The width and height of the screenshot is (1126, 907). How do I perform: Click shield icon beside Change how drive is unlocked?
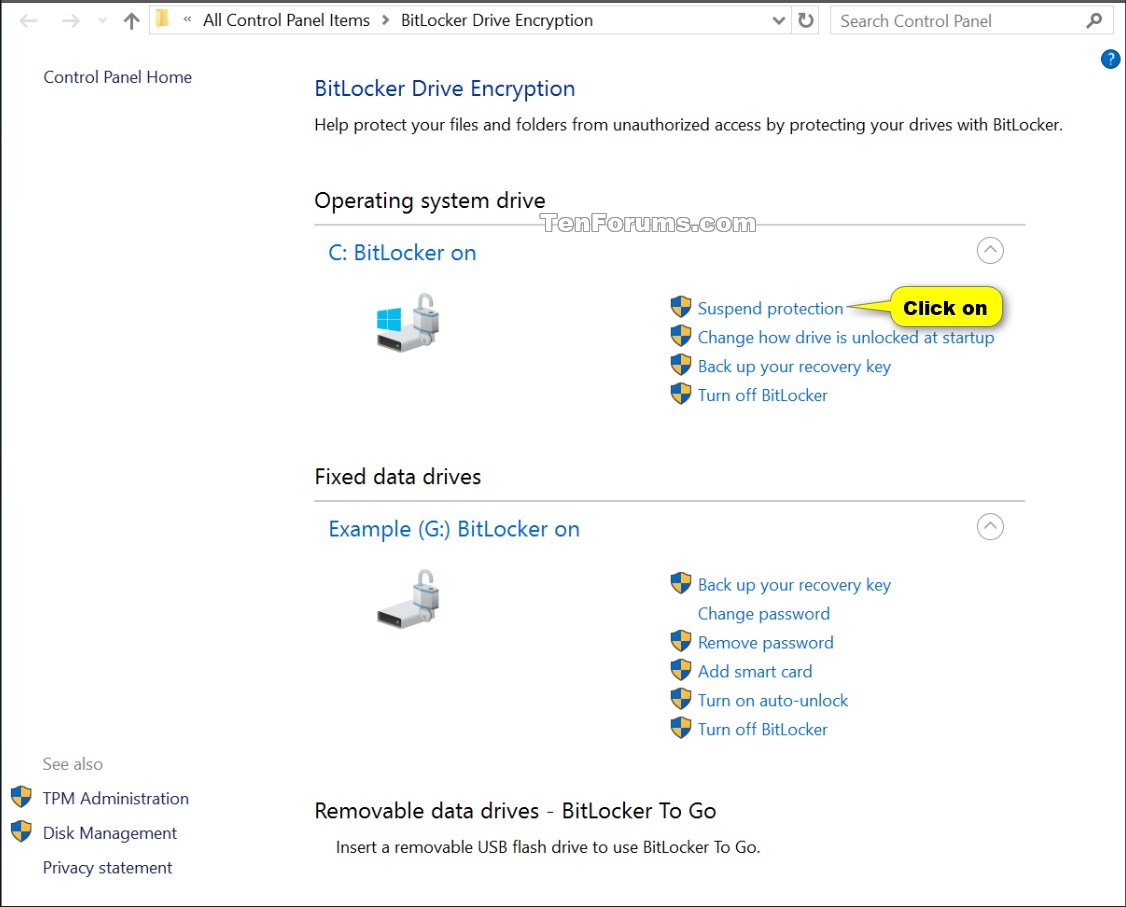(681, 336)
